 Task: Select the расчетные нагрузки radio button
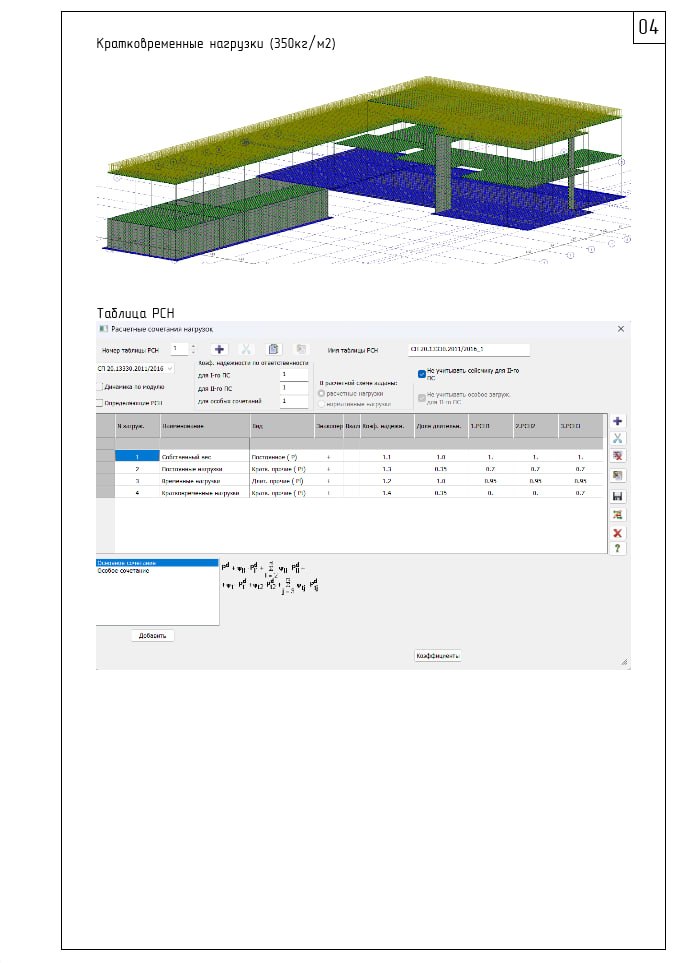[321, 393]
